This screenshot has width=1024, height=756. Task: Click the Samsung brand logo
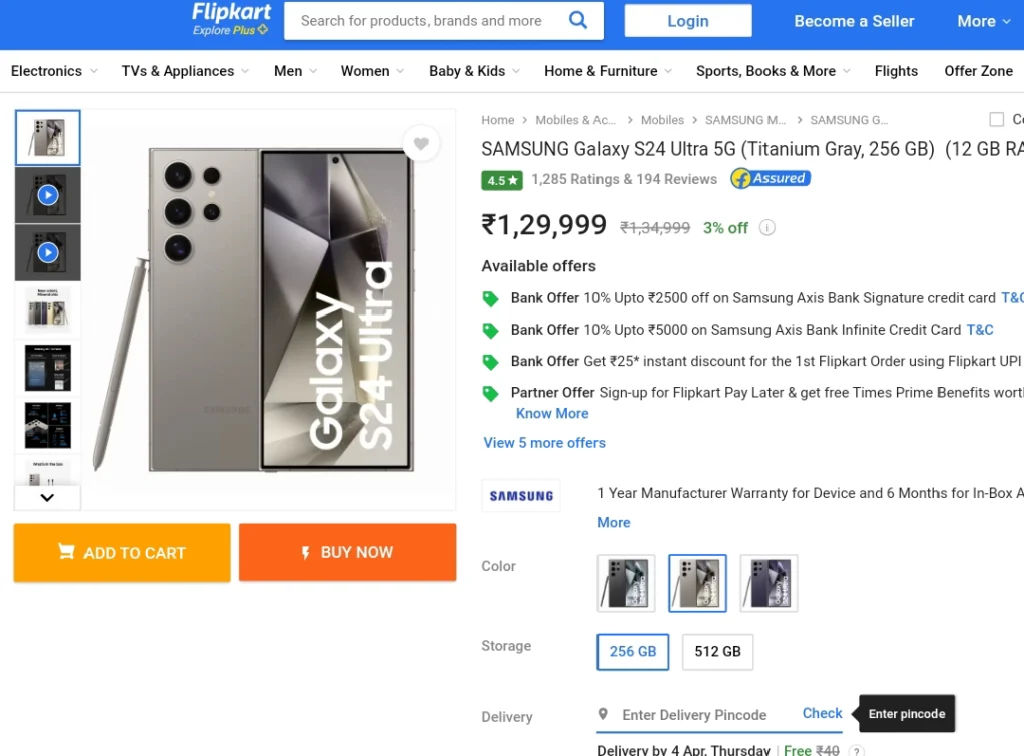(521, 496)
